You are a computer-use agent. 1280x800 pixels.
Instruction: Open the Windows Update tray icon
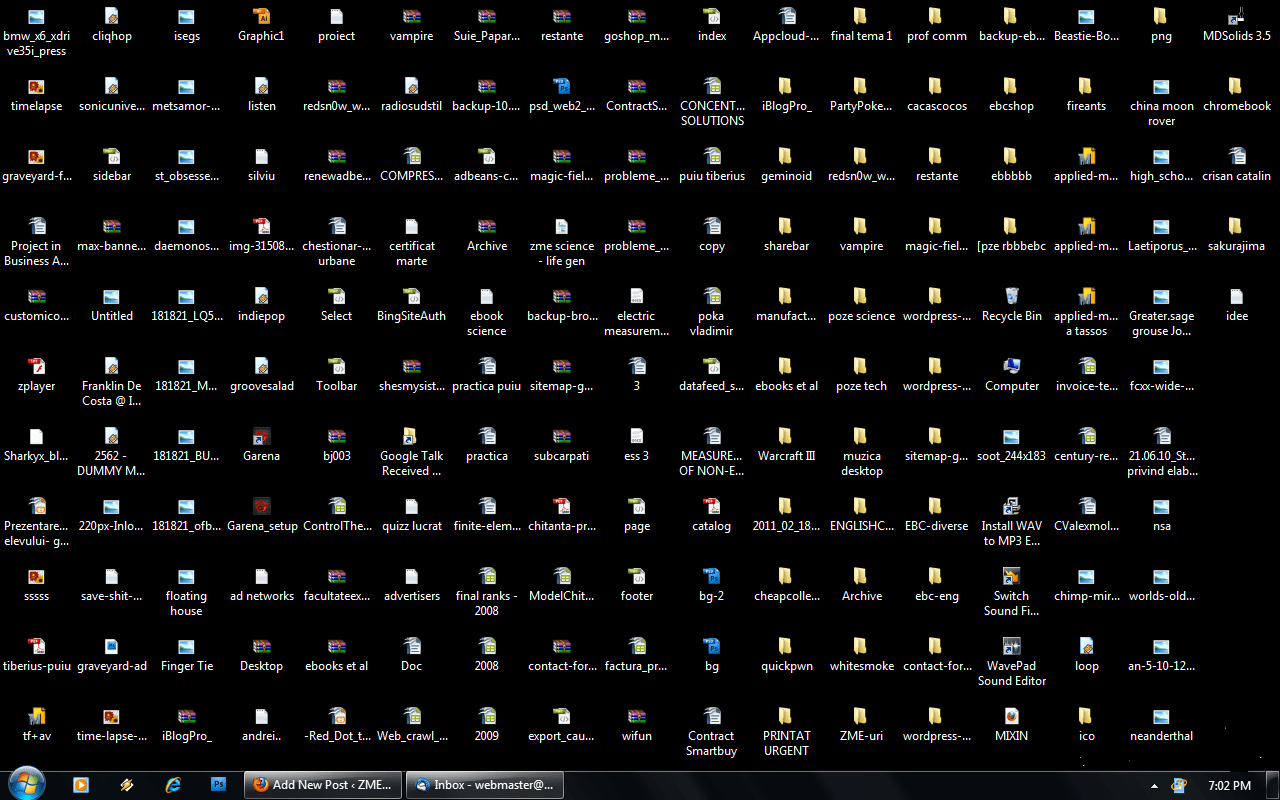tap(1178, 785)
